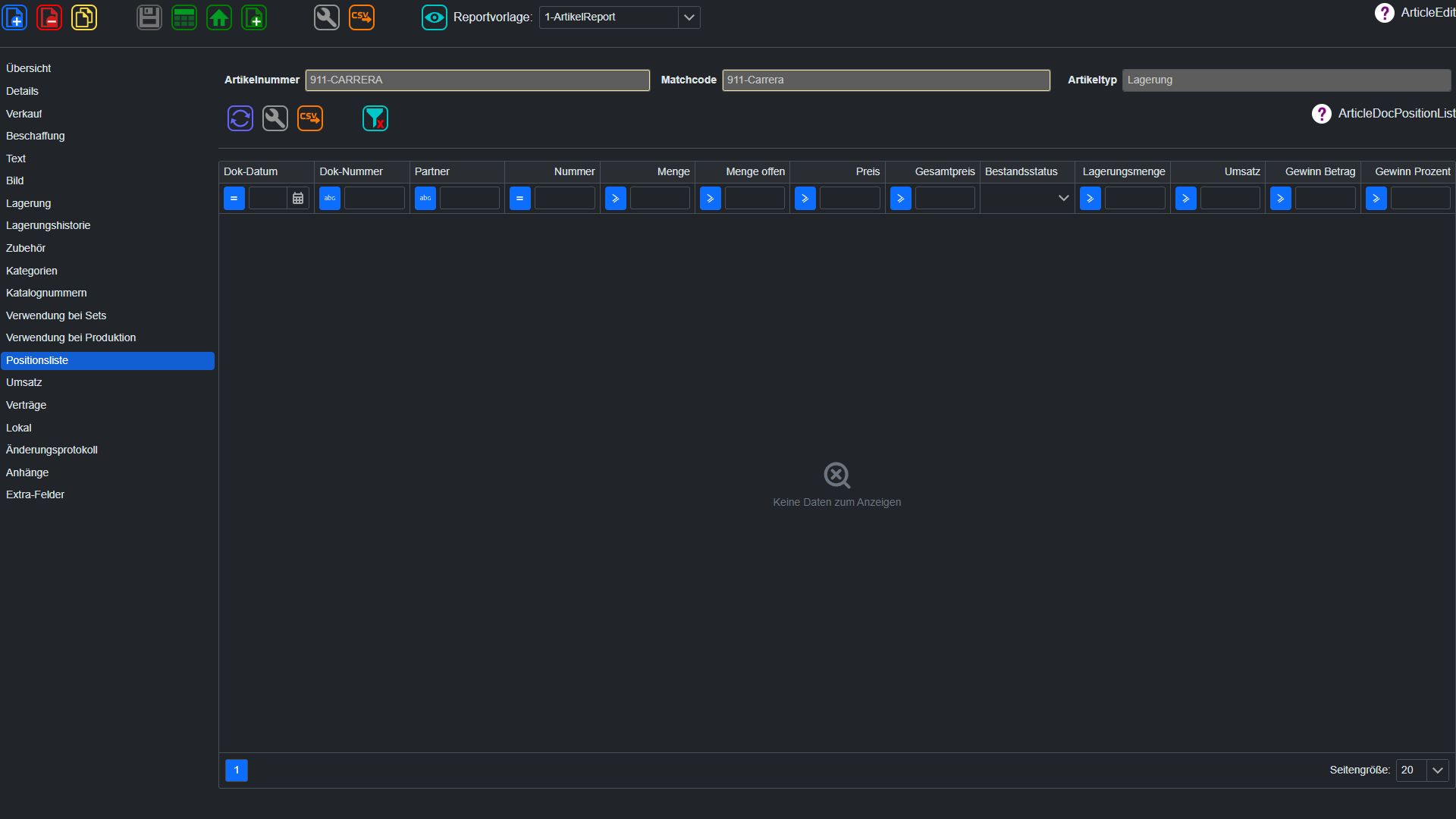
Task: Open the Bestandsstatus filter dropdown
Action: click(x=1028, y=199)
